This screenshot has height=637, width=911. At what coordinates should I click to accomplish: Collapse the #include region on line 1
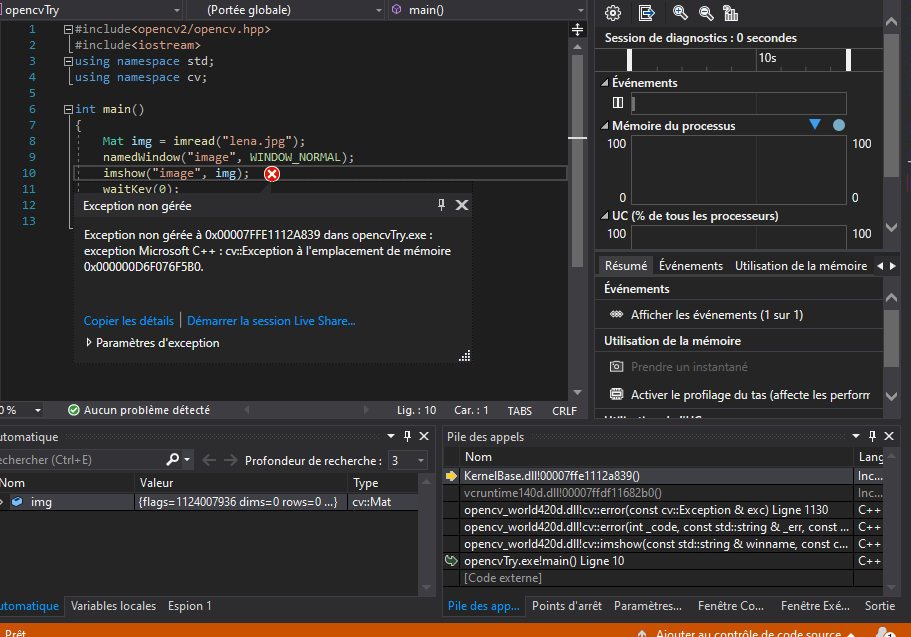68,29
